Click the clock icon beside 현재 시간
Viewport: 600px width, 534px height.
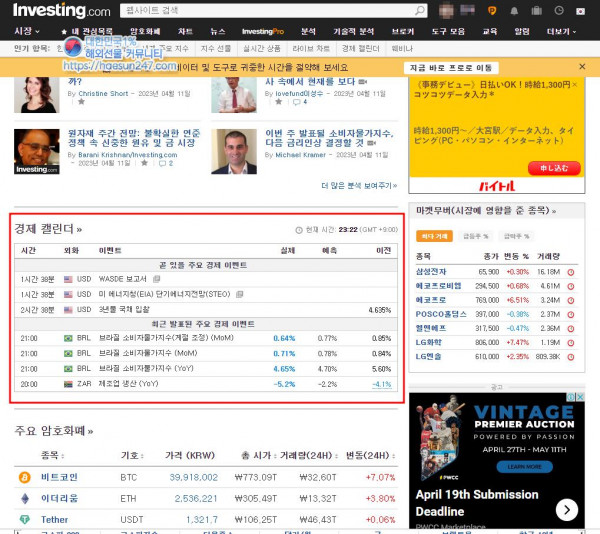click(x=299, y=230)
